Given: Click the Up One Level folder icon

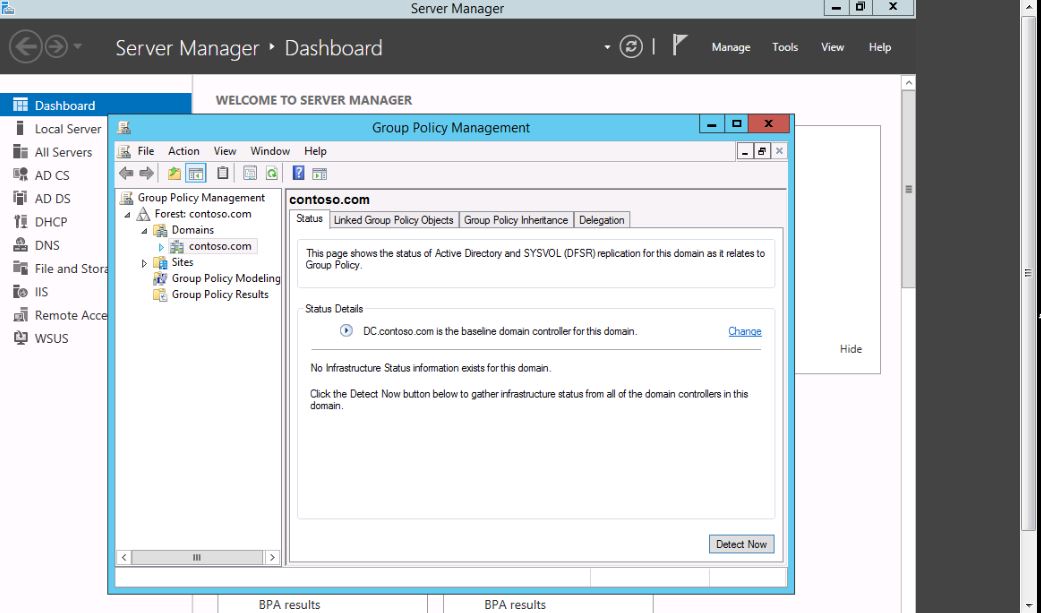Looking at the screenshot, I should pos(175,174).
